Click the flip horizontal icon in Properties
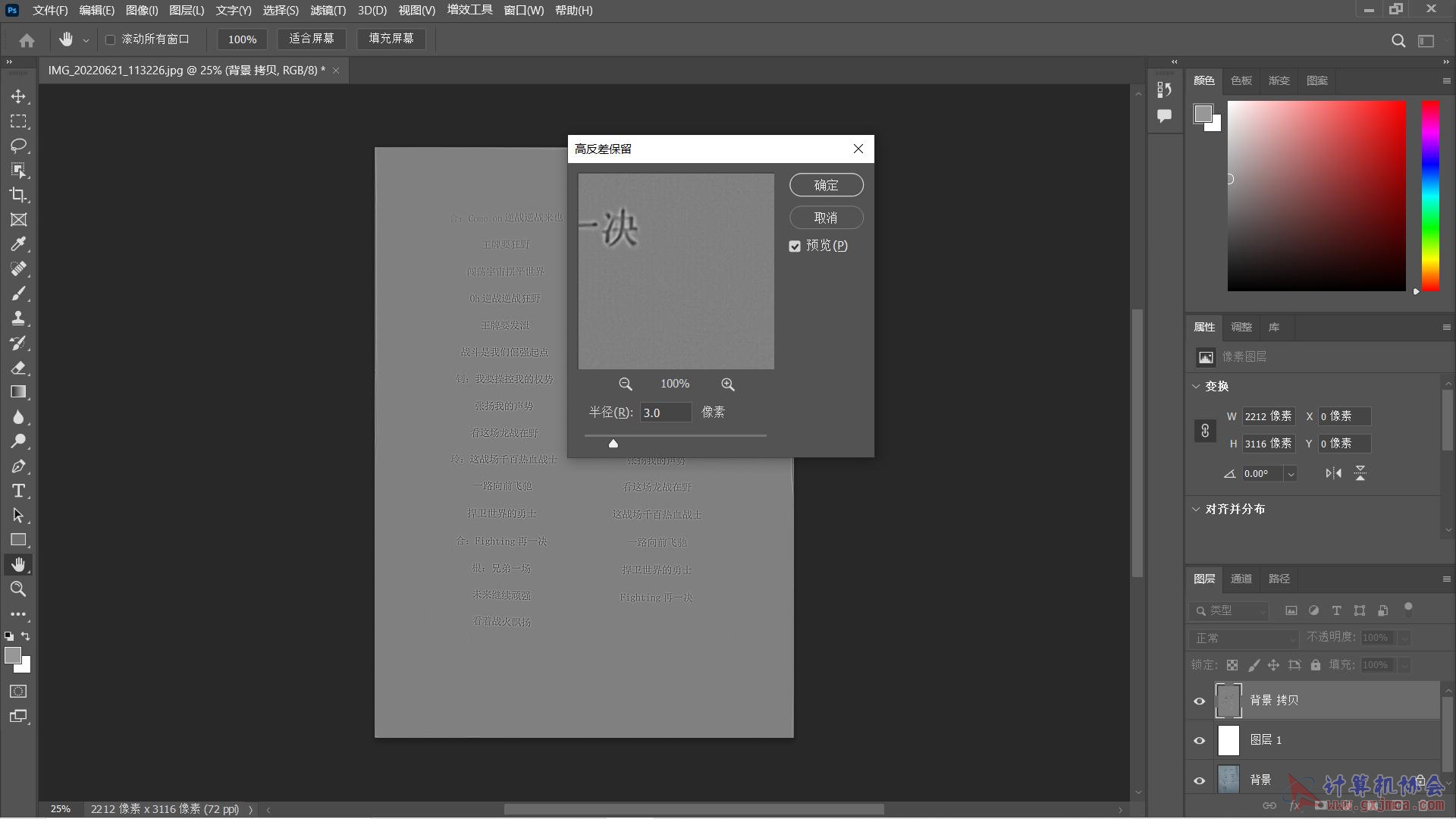1456x819 pixels. [1333, 473]
